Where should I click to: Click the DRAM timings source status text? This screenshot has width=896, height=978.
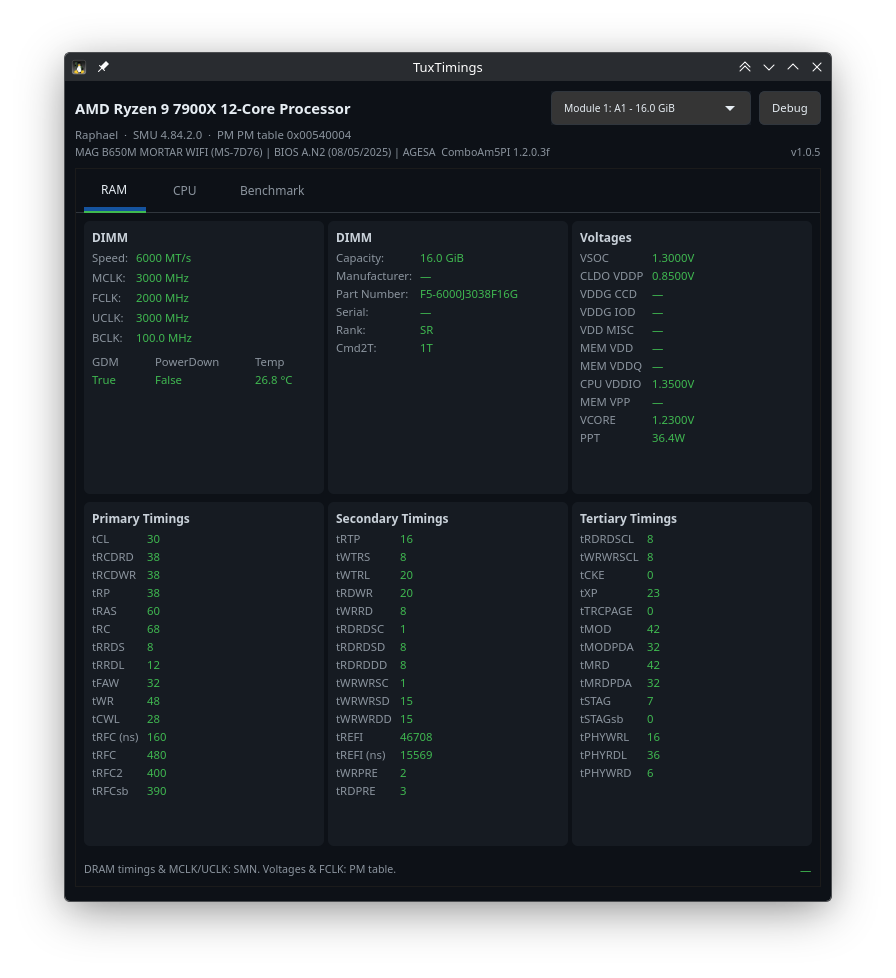(240, 869)
